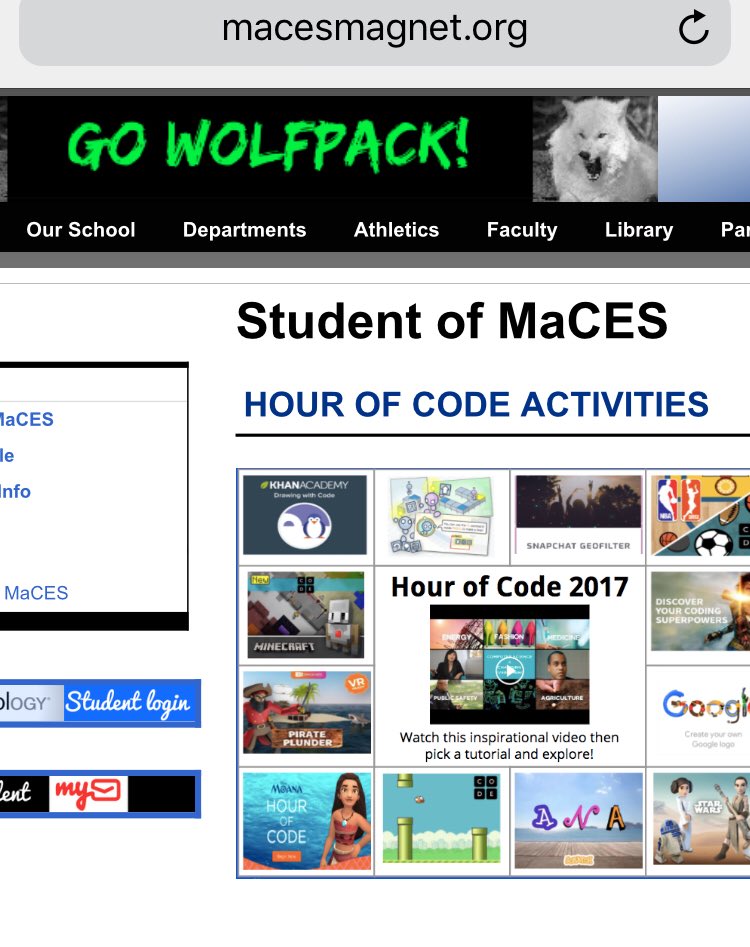Open the Minecraft coding activity tile
The height and width of the screenshot is (947, 750).
tap(306, 615)
